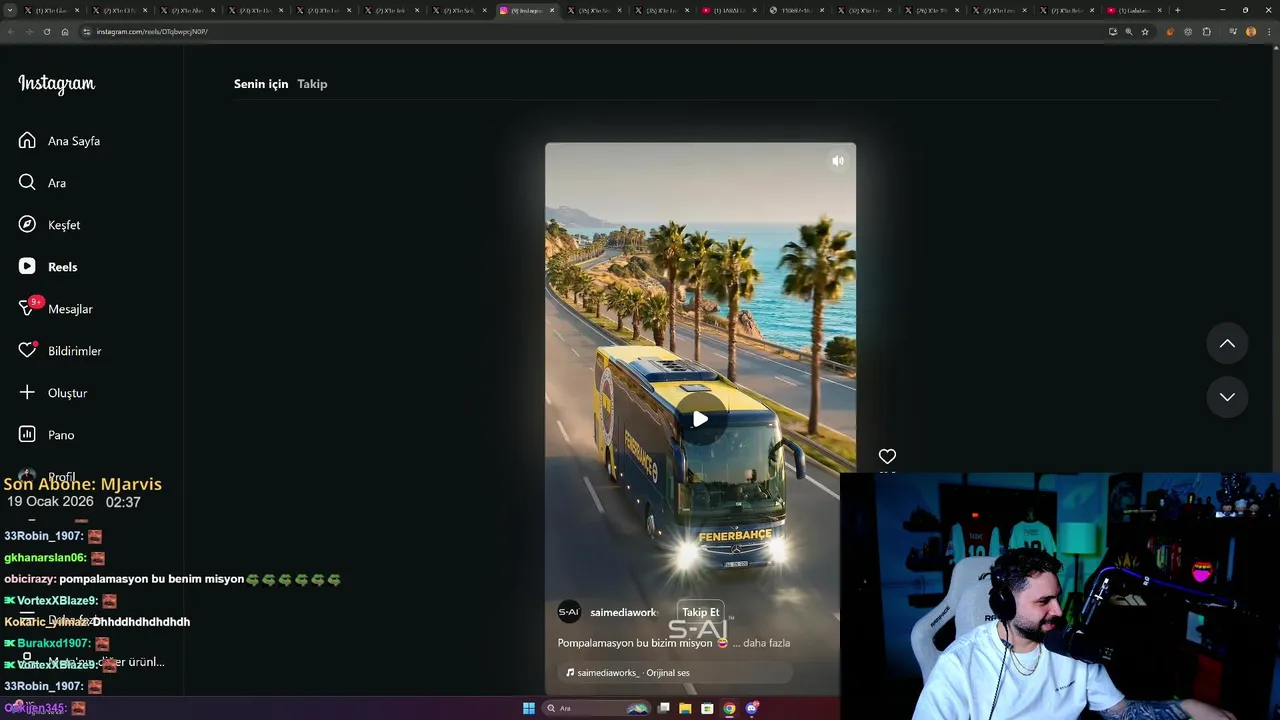
Task: Open File Explorer from the taskbar
Action: [x=685, y=708]
